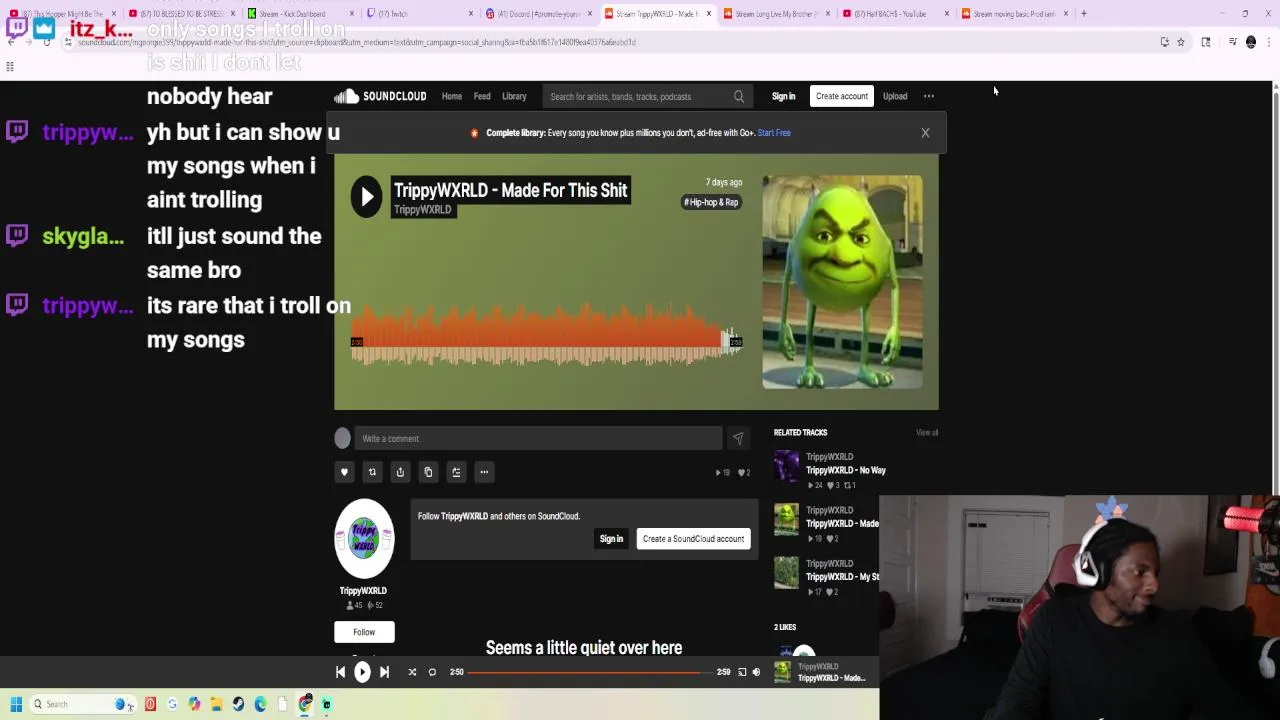Click Sign in inside the follow prompt

pyautogui.click(x=611, y=539)
